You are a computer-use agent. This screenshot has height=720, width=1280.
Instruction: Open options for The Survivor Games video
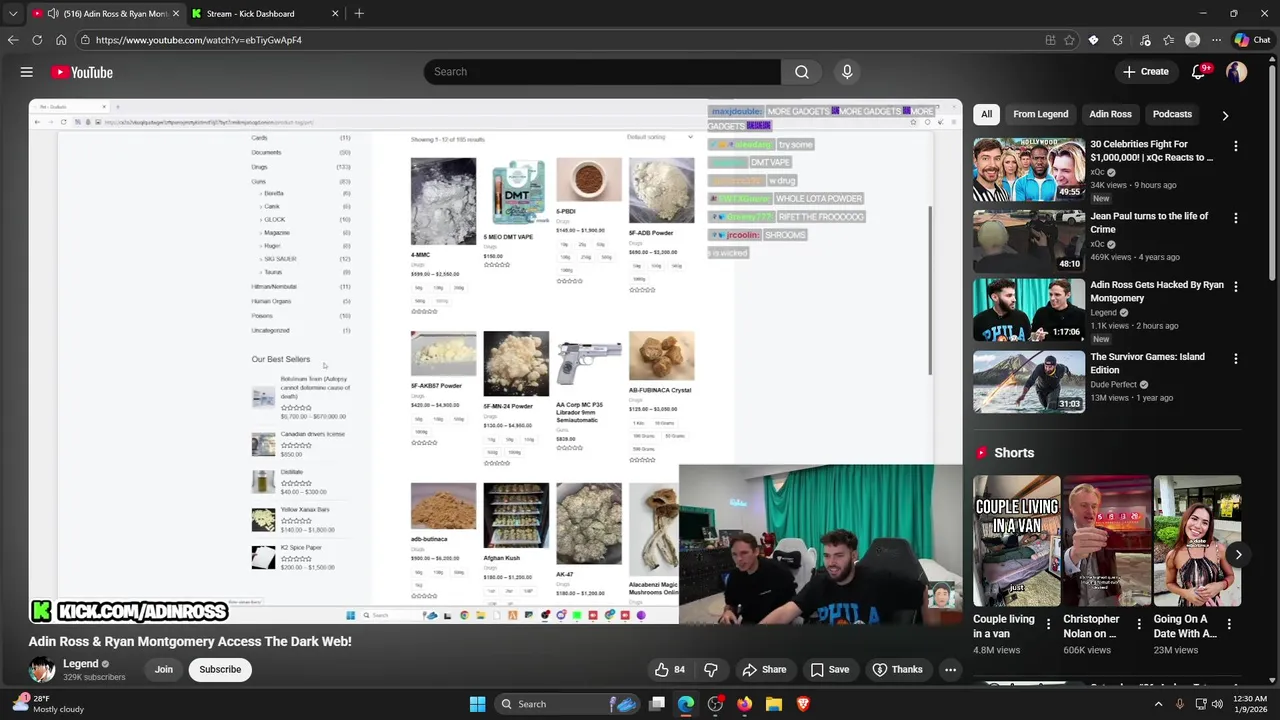coord(1236,358)
